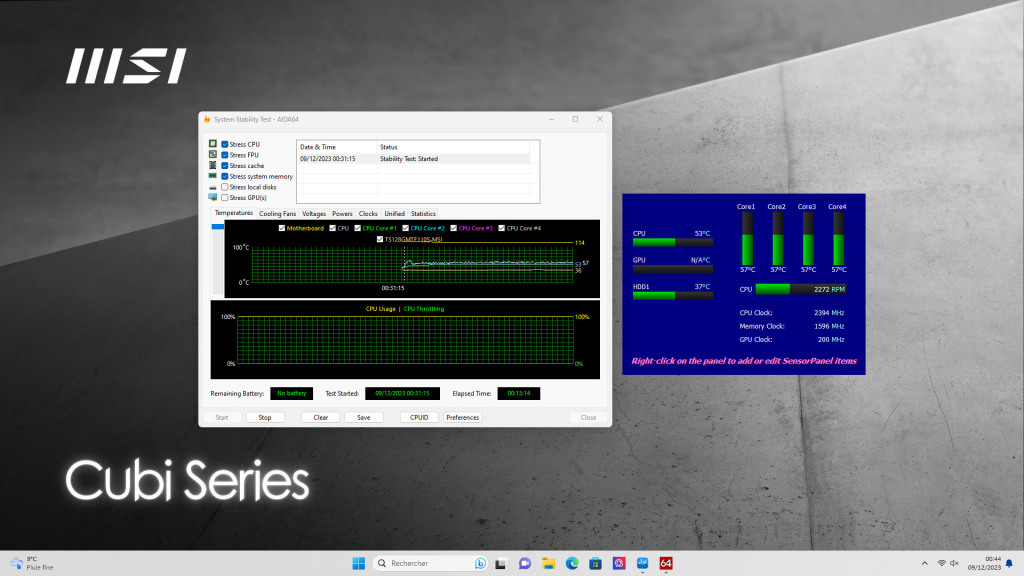Expand the hidden tray icons chevron
This screenshot has width=1024, height=576.
(925, 563)
